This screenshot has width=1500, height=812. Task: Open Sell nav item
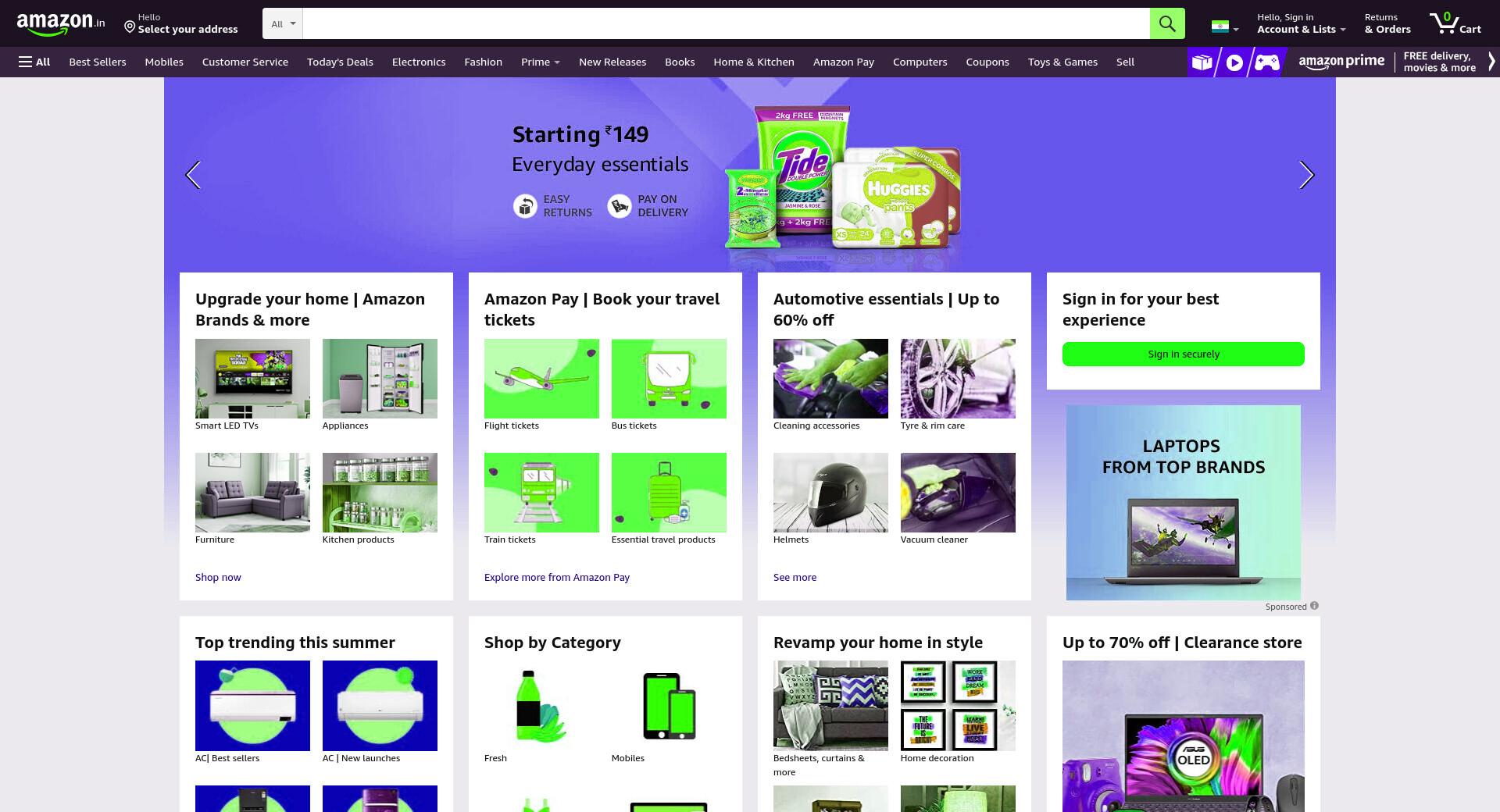coord(1125,62)
